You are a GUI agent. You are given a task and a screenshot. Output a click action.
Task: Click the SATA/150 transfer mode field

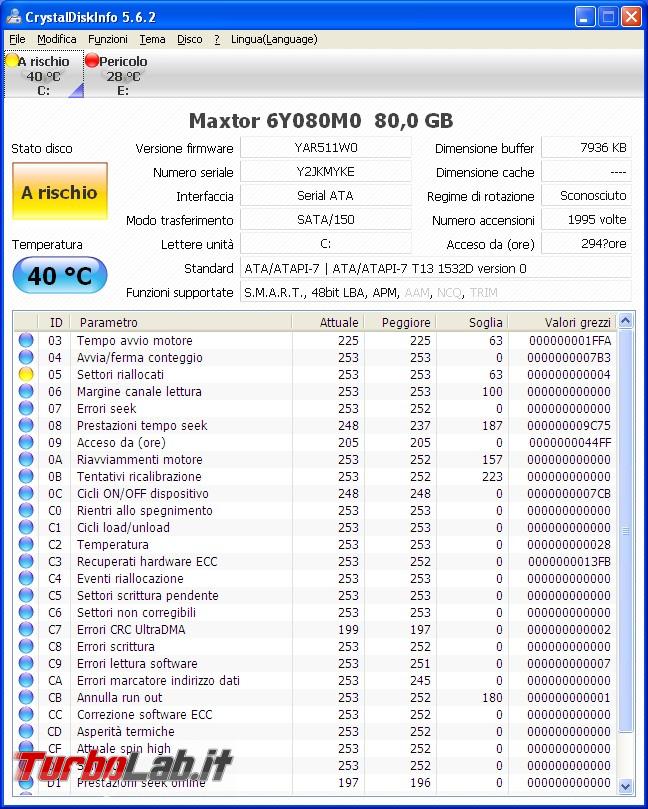[326, 220]
